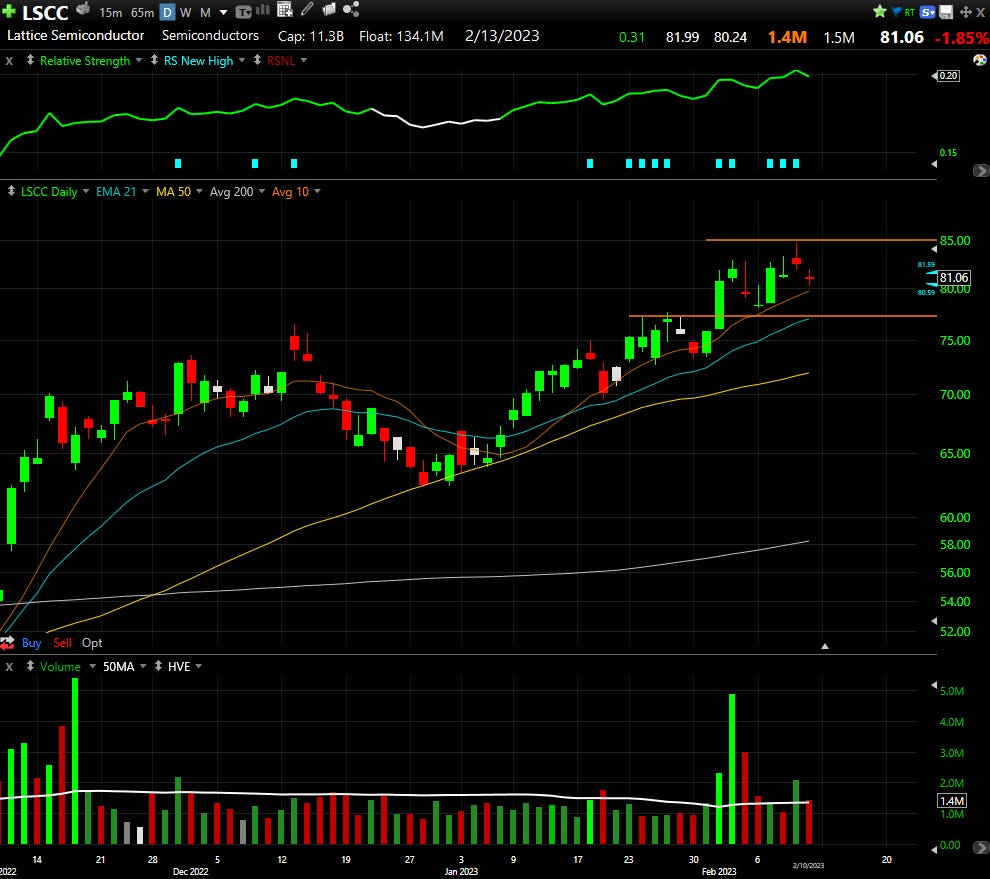Select the M monthly timeframe
Image resolution: width=990 pixels, height=879 pixels.
click(205, 13)
